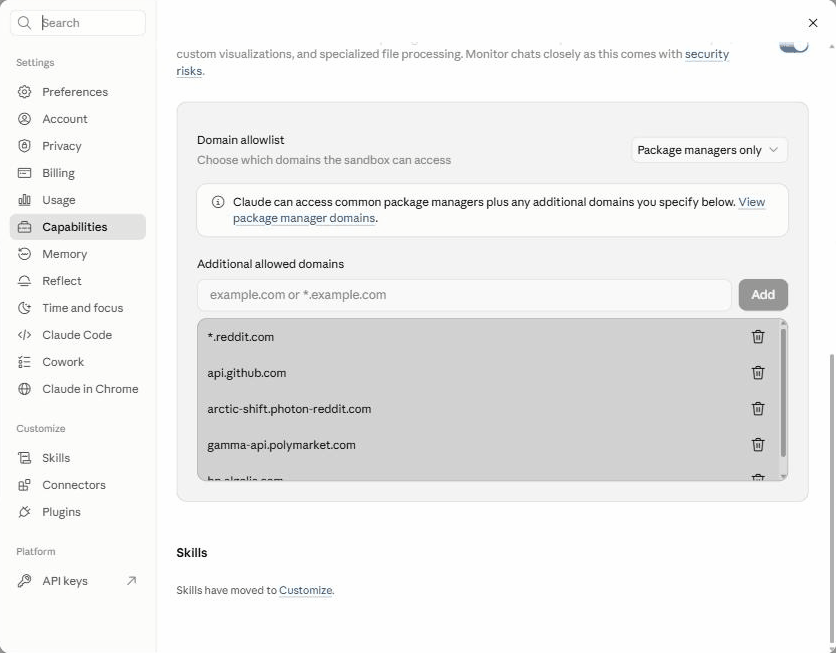
Task: Go to Claude Code settings
Action: [x=78, y=335]
